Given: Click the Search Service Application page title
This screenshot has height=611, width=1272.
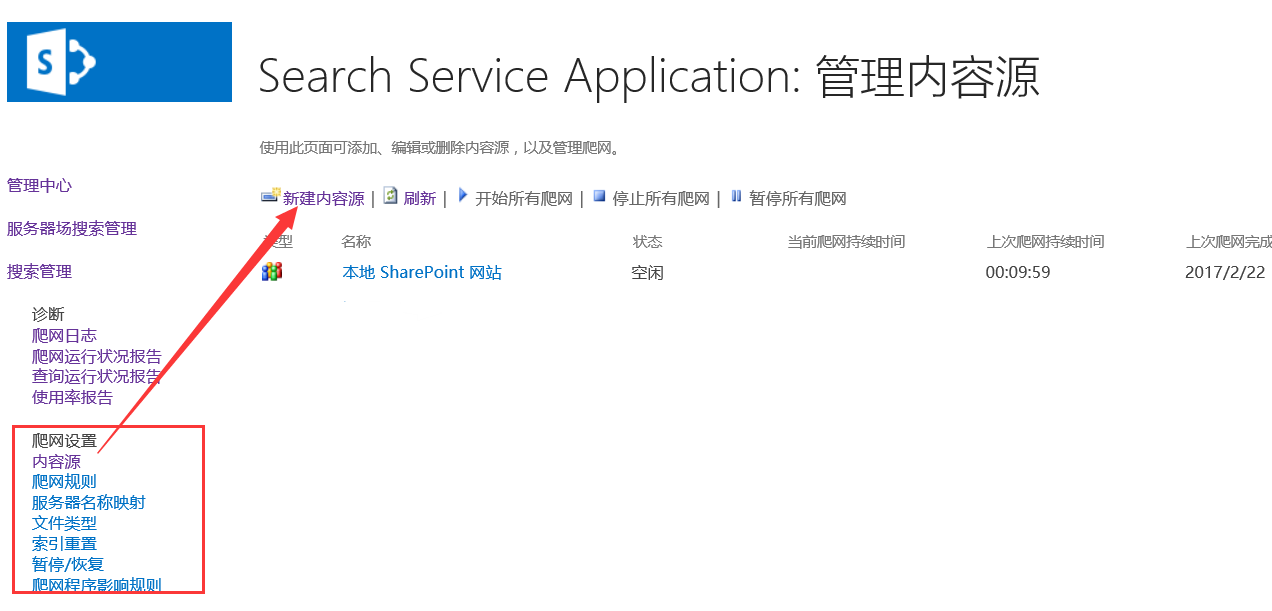Looking at the screenshot, I should [649, 77].
